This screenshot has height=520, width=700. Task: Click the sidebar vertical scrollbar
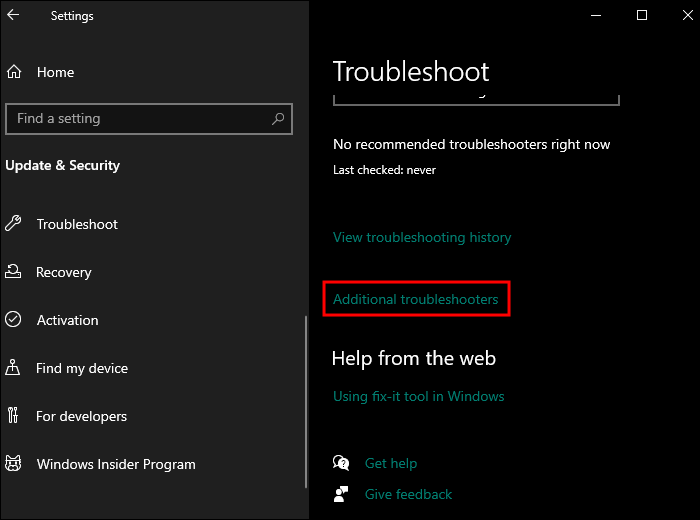(x=306, y=400)
